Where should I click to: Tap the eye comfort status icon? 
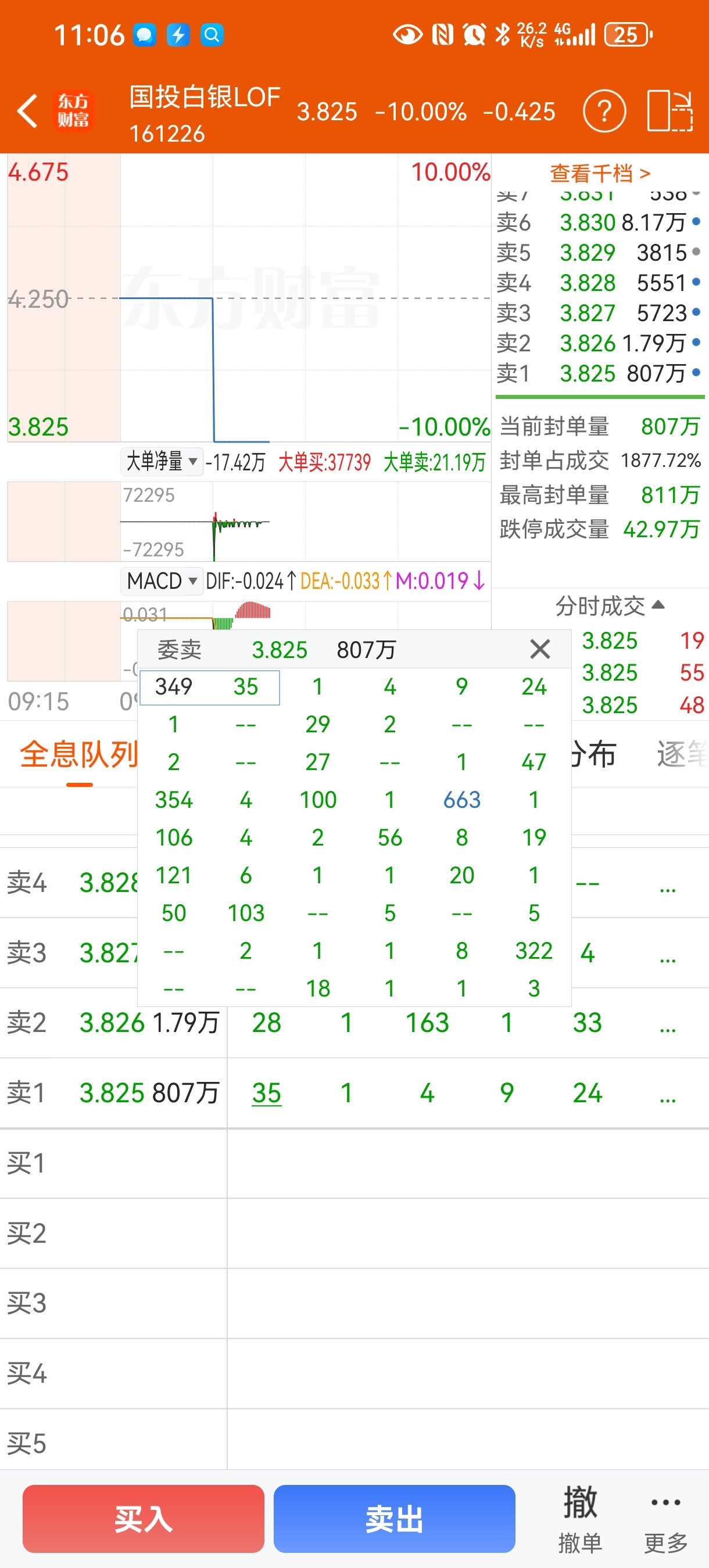click(x=407, y=35)
